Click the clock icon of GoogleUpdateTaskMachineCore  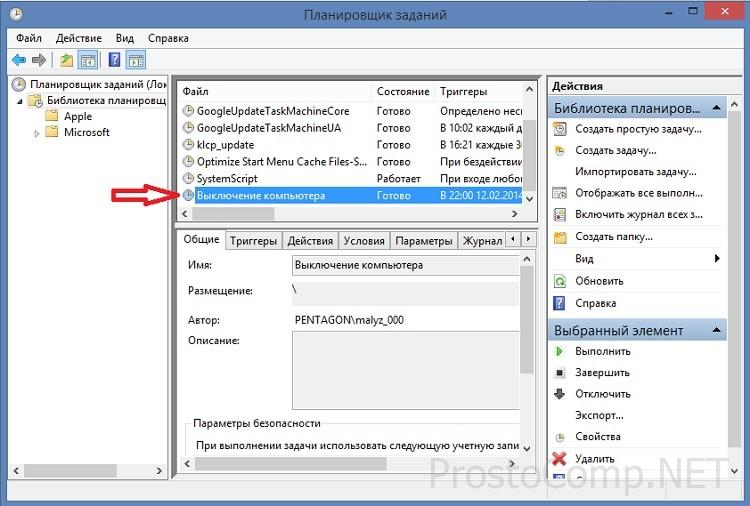point(188,110)
